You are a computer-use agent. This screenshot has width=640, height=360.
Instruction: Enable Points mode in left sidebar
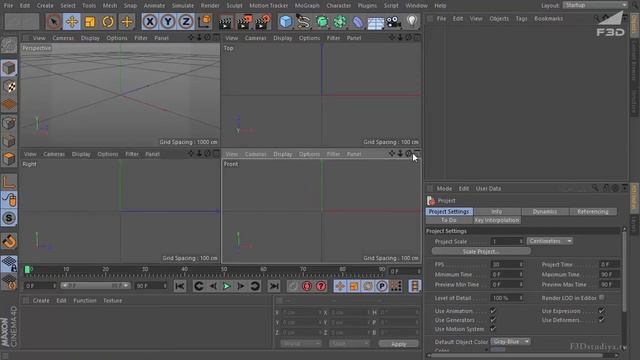coord(9,123)
